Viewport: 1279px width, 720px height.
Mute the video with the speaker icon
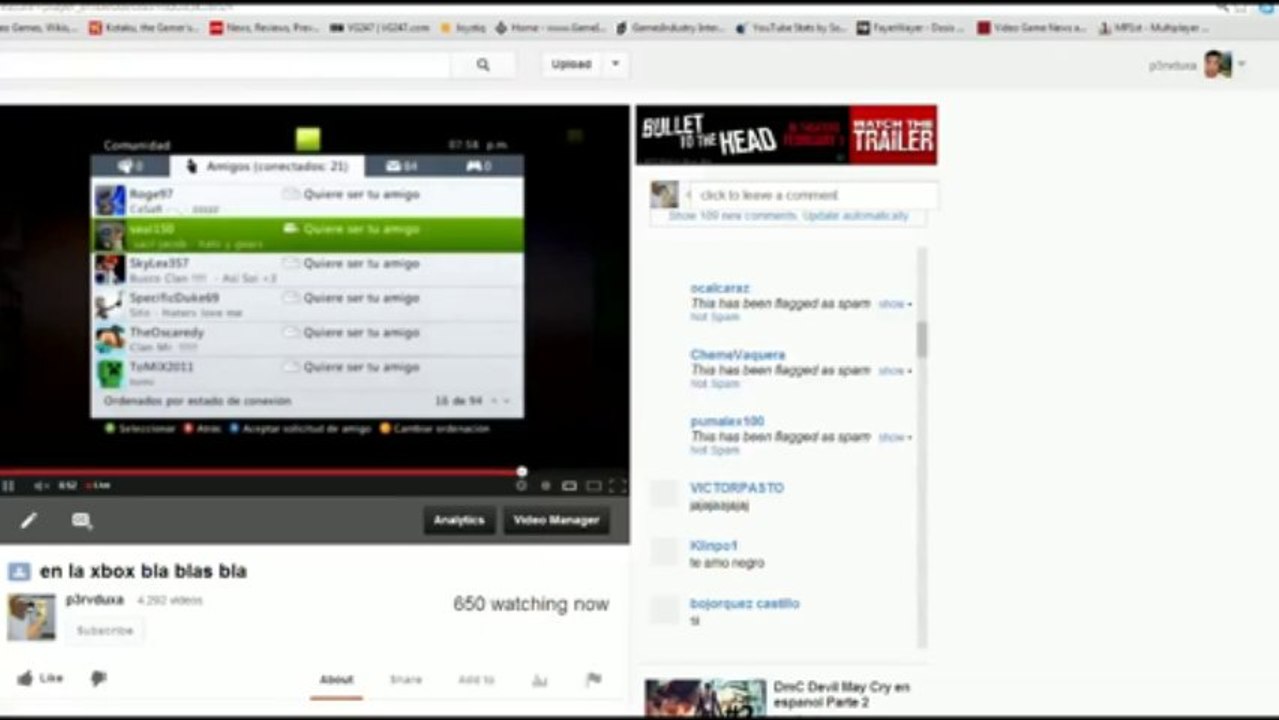pos(41,486)
